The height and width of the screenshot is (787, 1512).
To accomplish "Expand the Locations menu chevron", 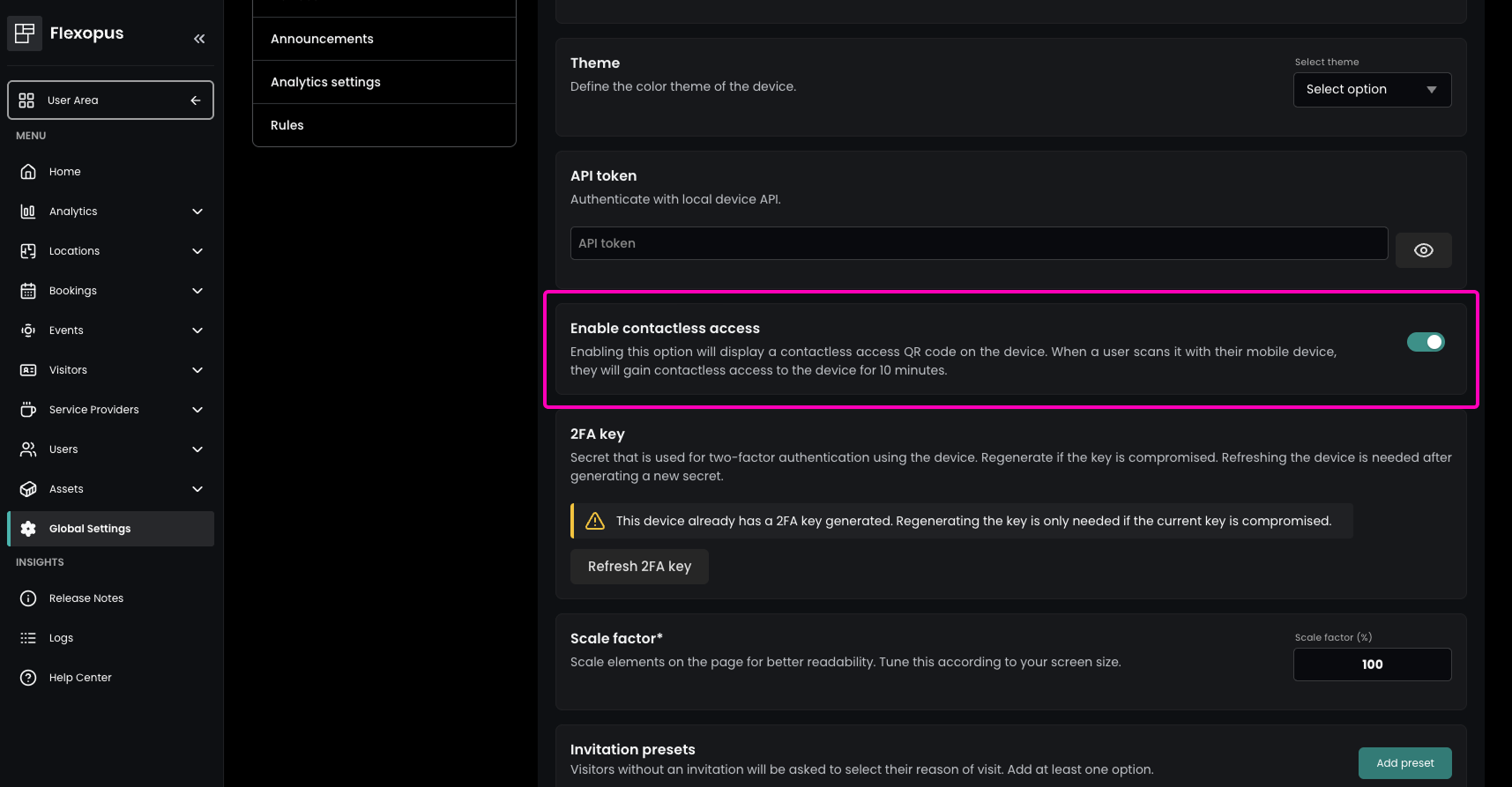I will pyautogui.click(x=197, y=251).
